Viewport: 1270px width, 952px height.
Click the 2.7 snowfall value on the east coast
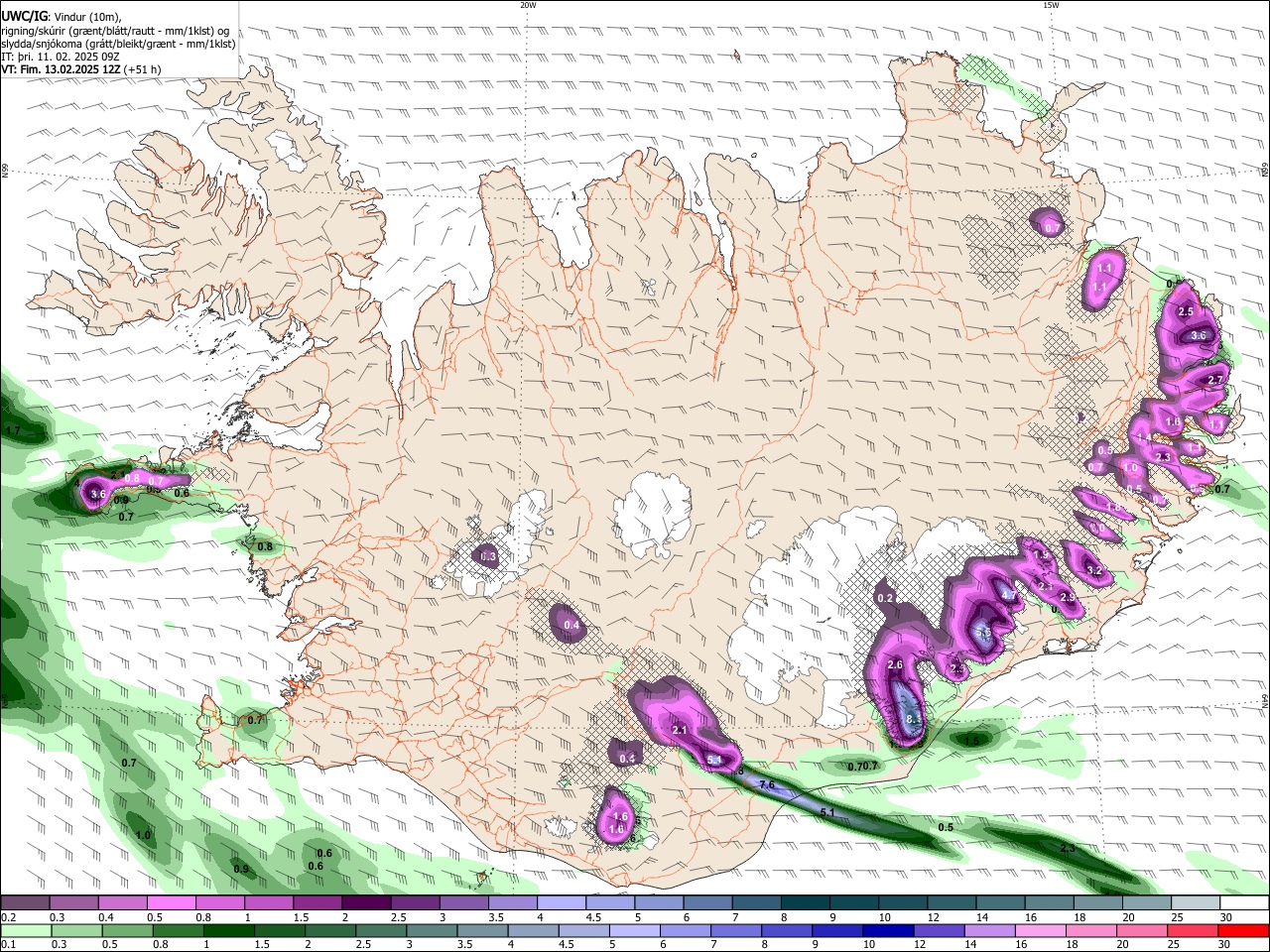[x=1215, y=380]
